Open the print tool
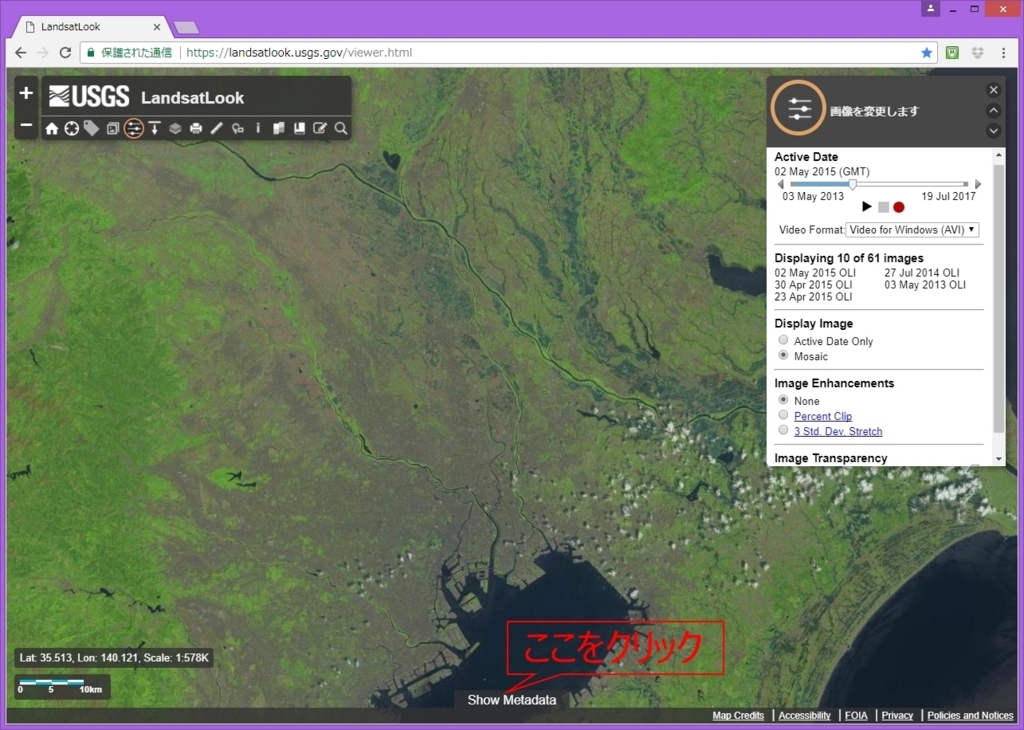This screenshot has height=730, width=1024. click(196, 129)
